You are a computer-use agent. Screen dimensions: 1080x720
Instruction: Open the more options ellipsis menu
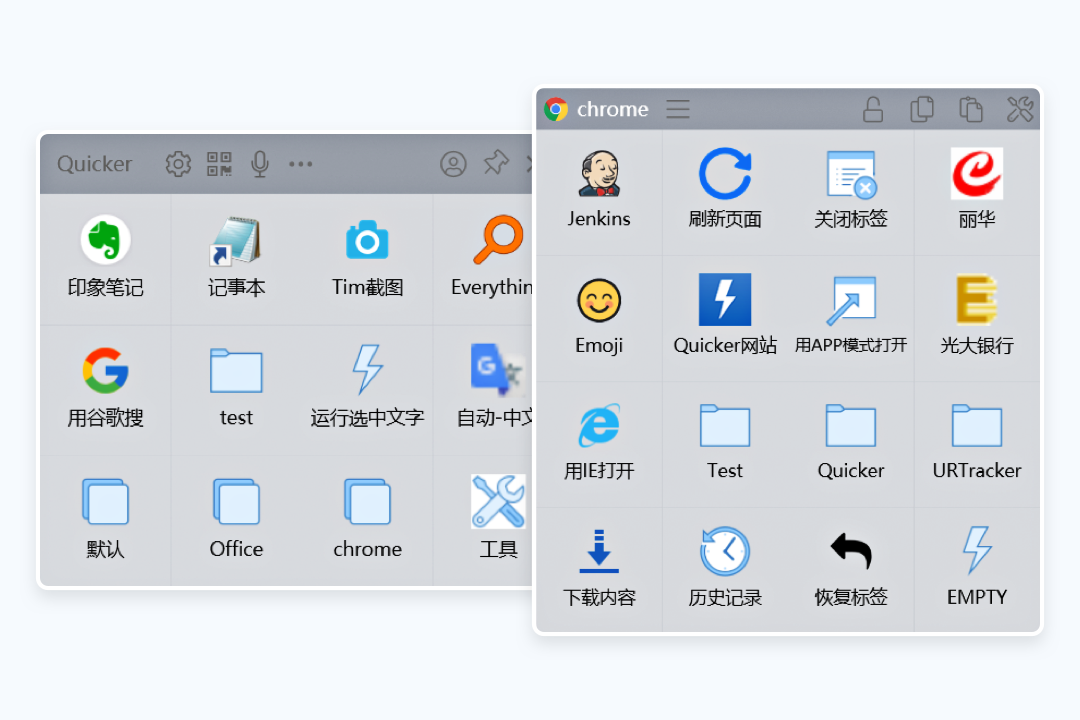(x=300, y=164)
